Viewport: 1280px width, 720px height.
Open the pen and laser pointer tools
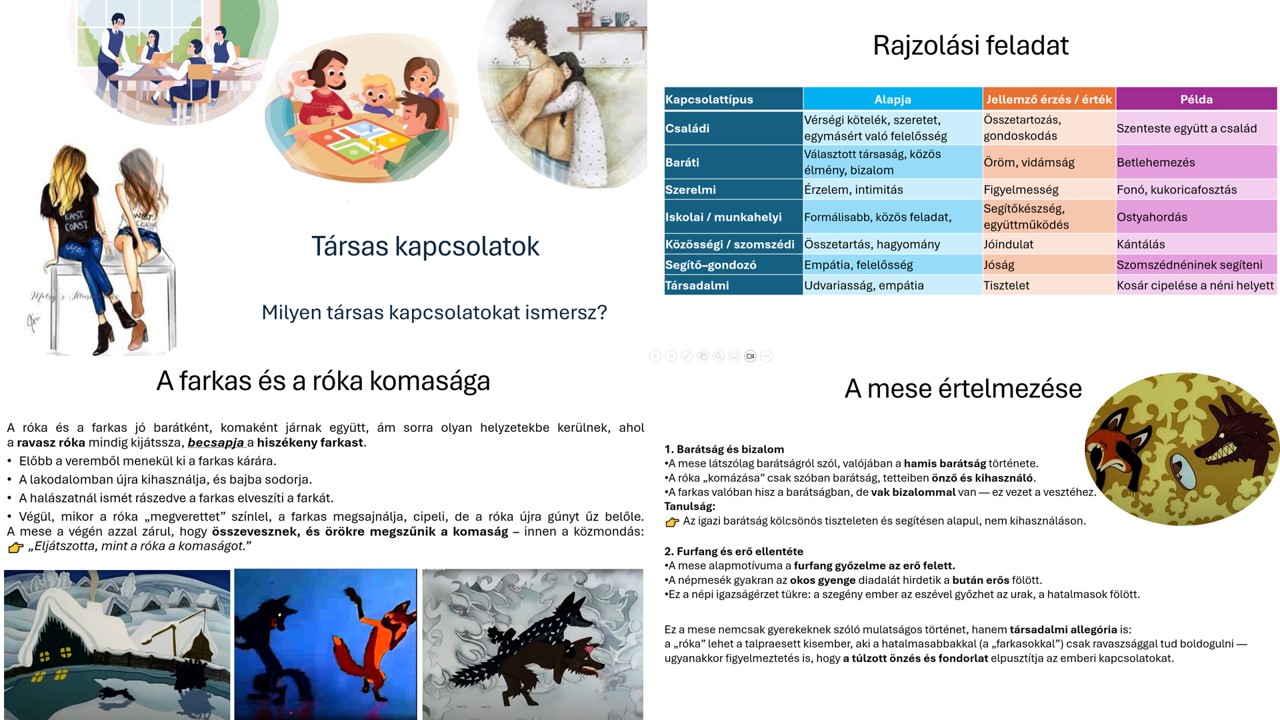point(687,356)
